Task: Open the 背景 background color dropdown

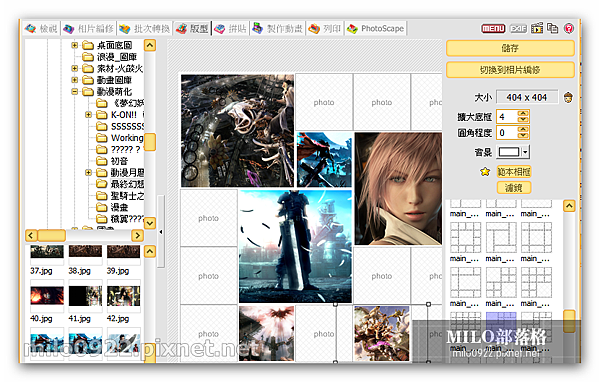Action: coord(525,152)
